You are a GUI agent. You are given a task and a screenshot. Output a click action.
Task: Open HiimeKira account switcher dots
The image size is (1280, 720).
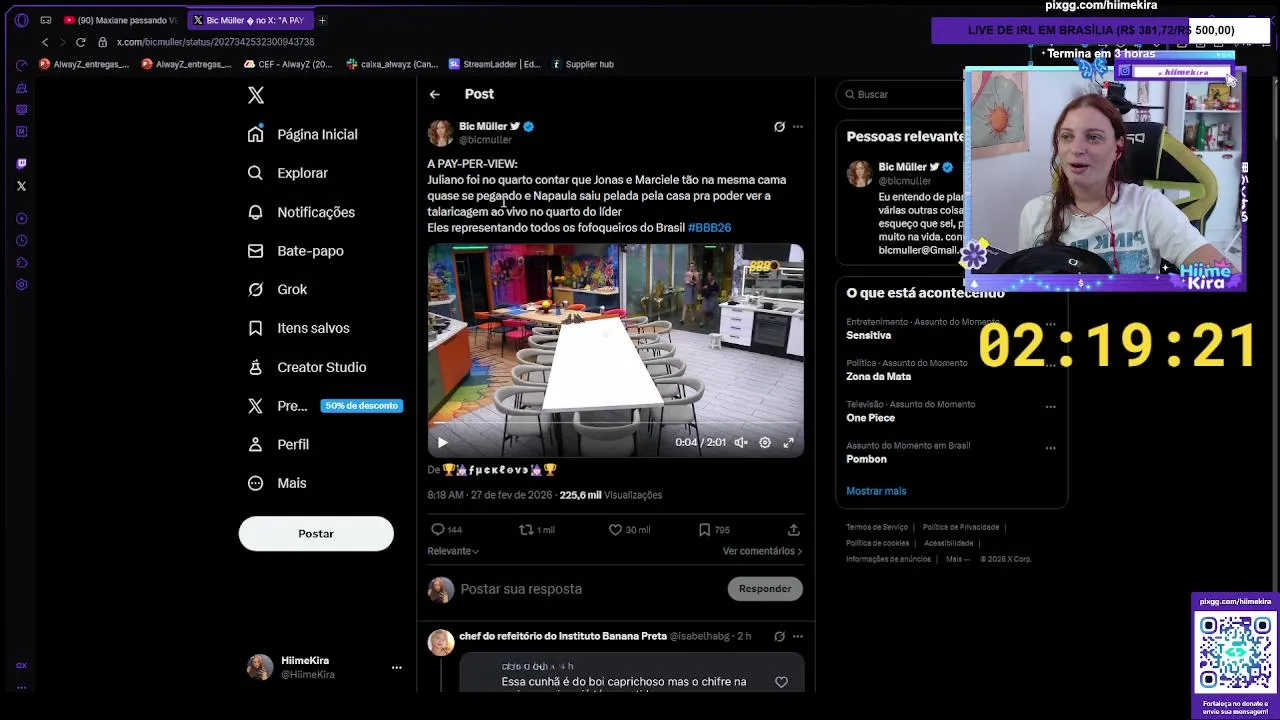point(396,667)
